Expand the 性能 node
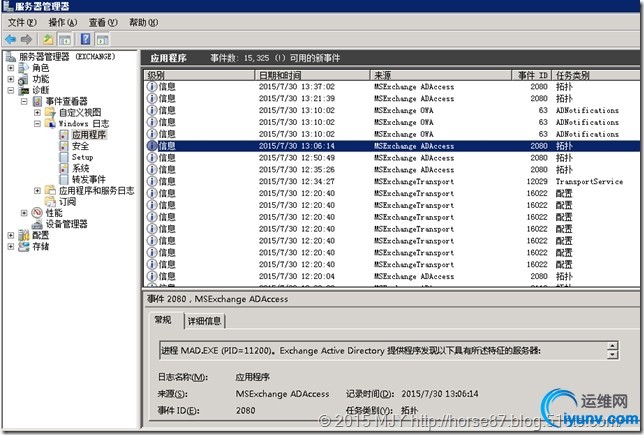The image size is (644, 435). [x=24, y=212]
